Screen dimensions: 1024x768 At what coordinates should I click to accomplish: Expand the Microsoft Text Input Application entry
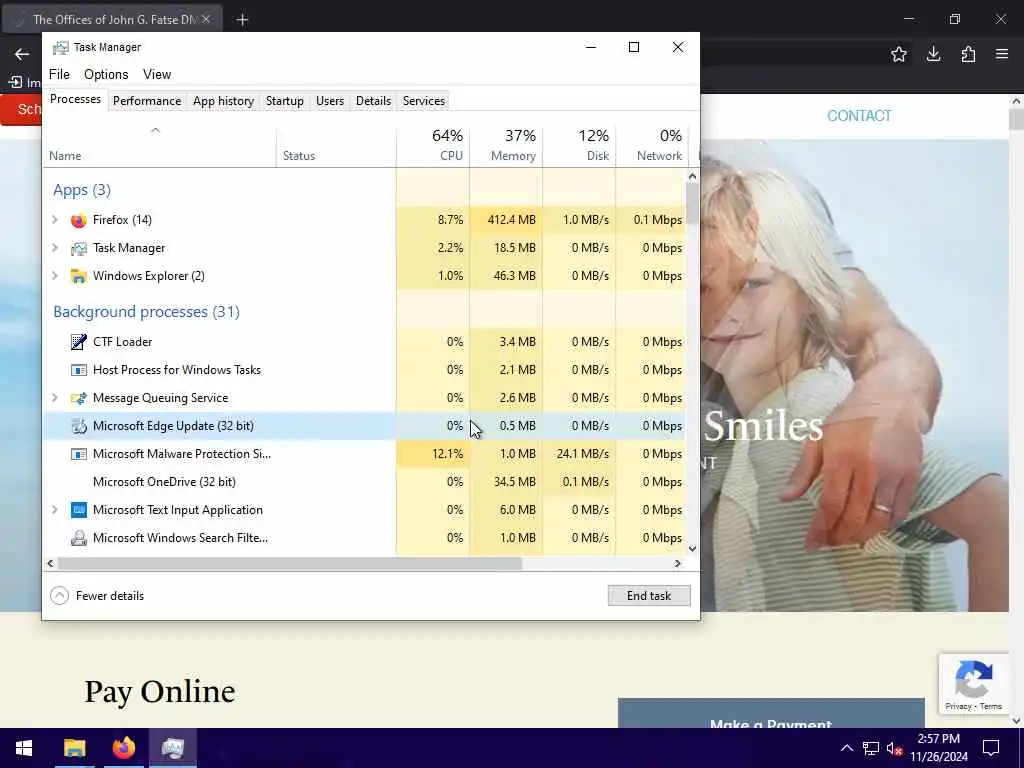[x=55, y=510]
